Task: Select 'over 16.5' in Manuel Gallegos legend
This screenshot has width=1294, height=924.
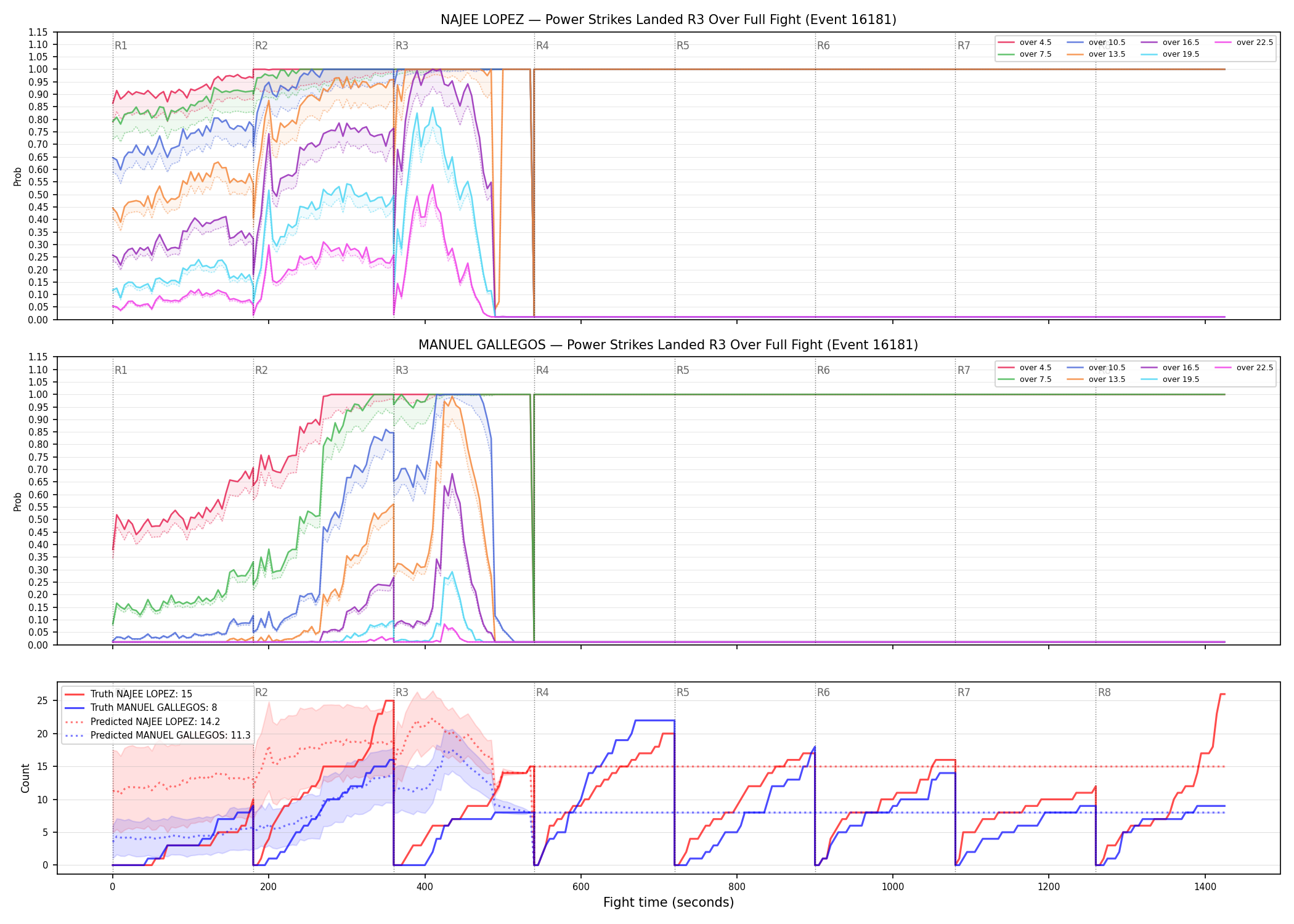Action: coord(1170,368)
